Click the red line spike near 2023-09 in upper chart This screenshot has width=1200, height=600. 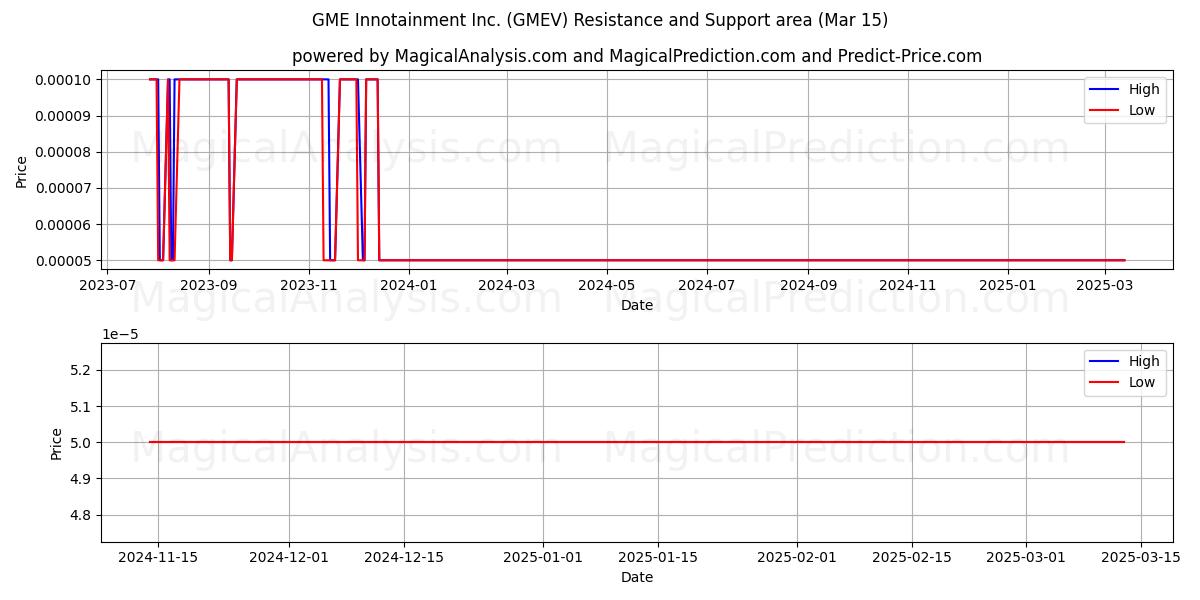coord(231,170)
